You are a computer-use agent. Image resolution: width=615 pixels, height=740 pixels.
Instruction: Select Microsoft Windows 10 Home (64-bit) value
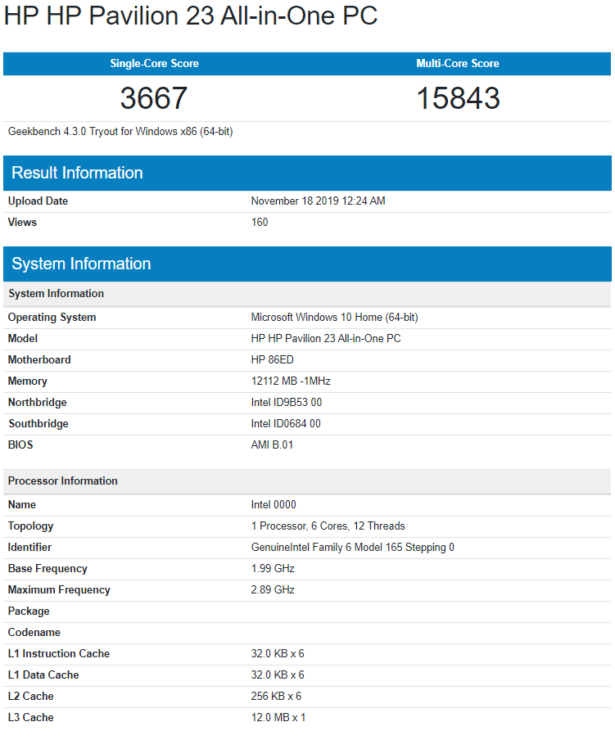pos(335,317)
